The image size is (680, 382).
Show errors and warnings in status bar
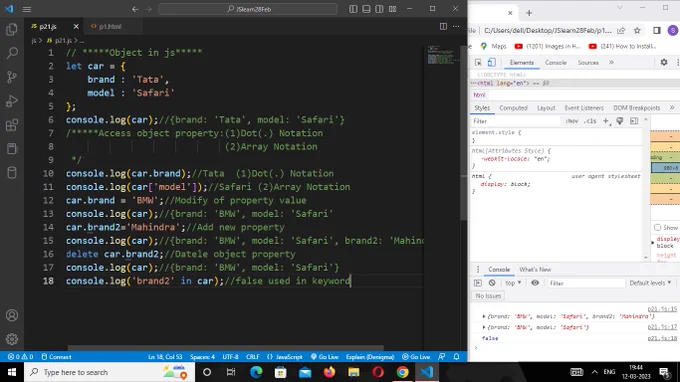[20, 357]
